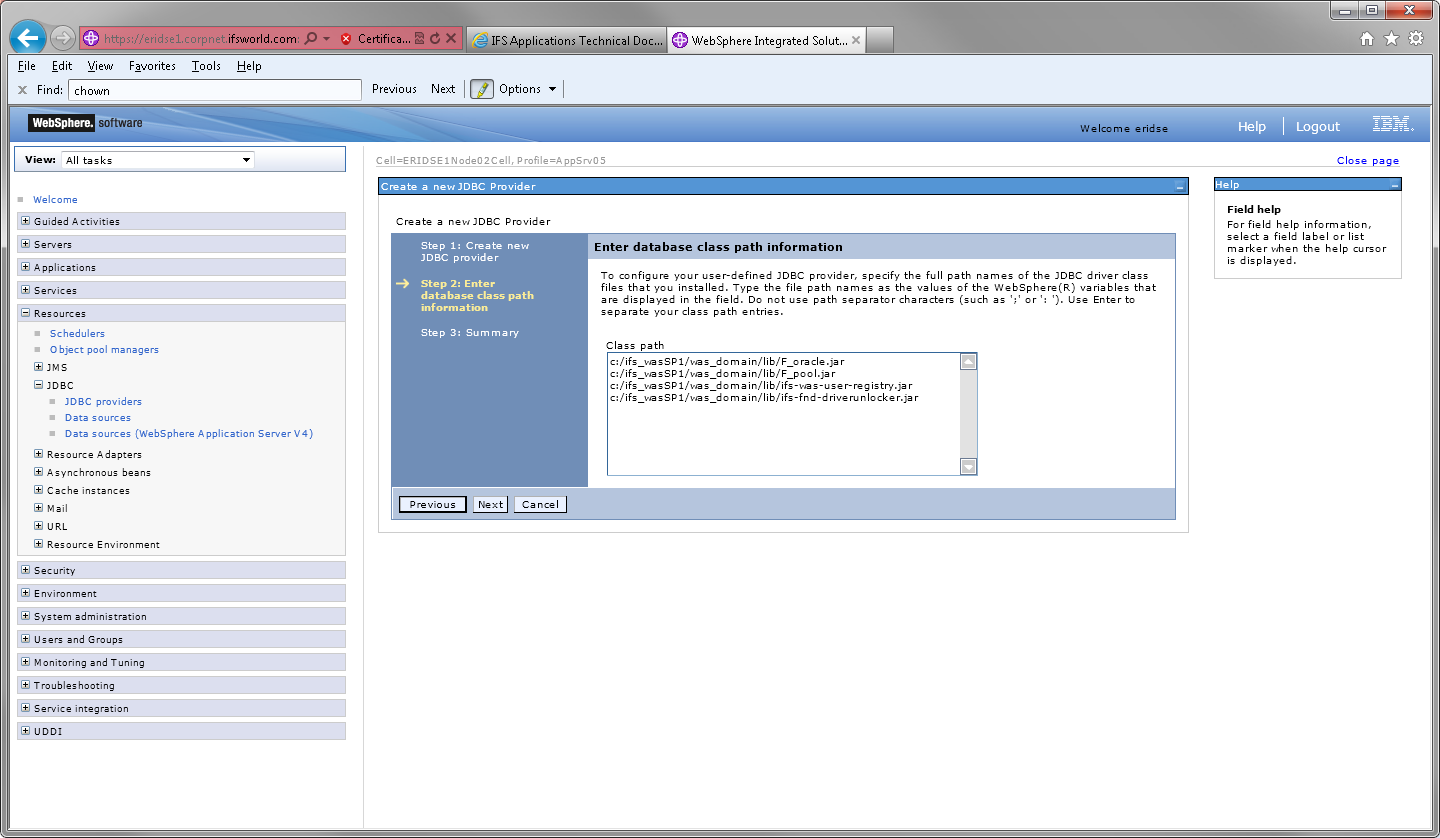The image size is (1440, 838).
Task: Click the wizard Previous button
Action: tap(433, 505)
